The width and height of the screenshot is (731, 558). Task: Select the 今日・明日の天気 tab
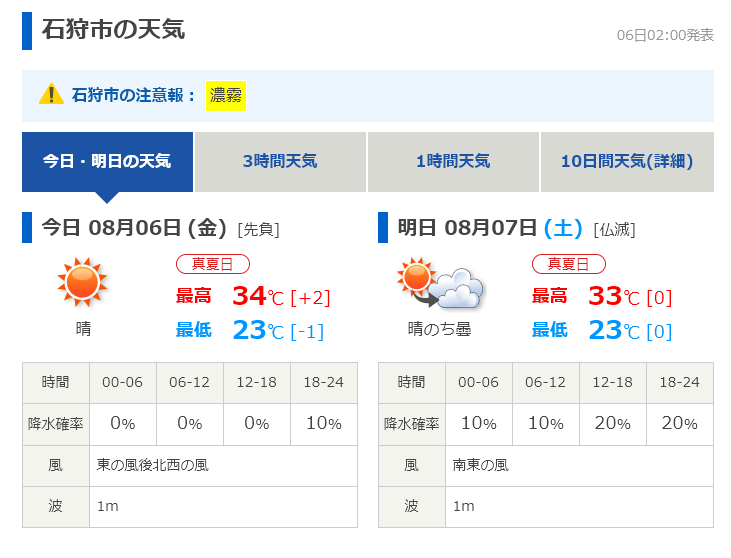(107, 161)
